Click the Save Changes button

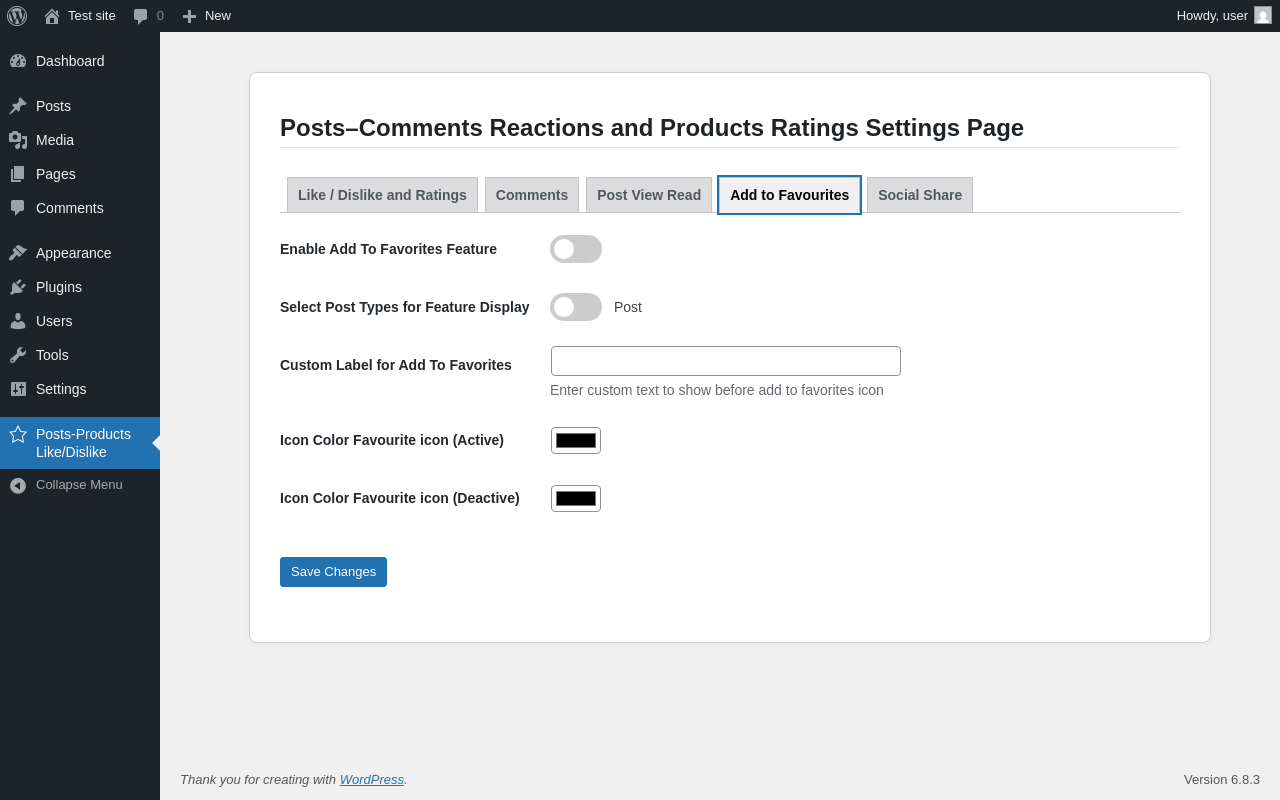tap(333, 572)
